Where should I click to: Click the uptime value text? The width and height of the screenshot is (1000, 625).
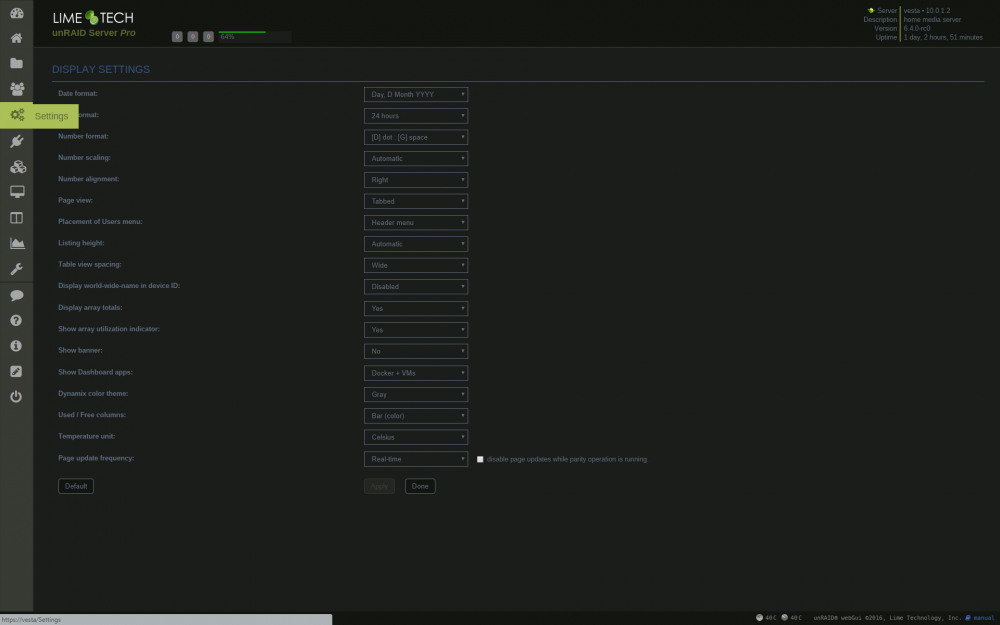pos(943,38)
